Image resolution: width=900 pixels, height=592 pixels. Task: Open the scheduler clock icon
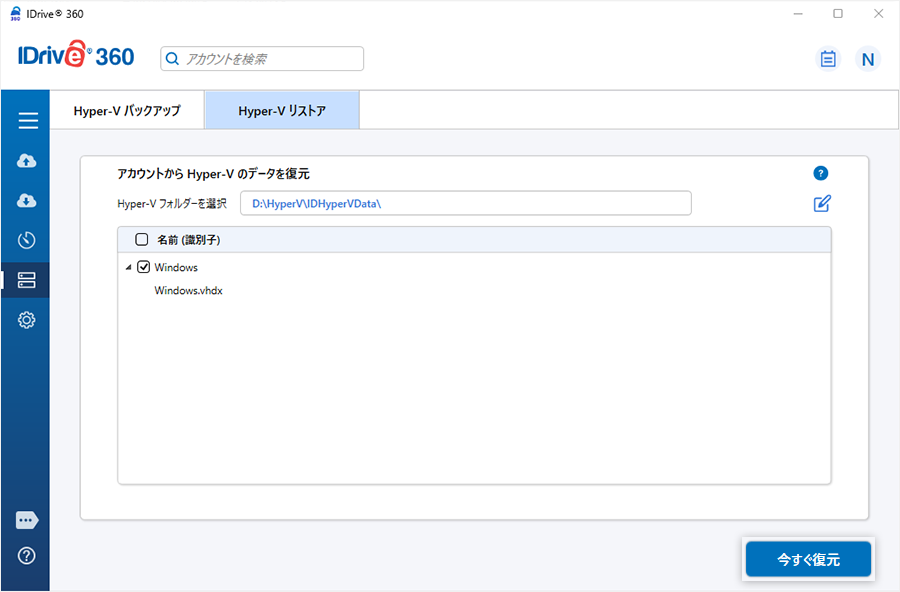27,240
